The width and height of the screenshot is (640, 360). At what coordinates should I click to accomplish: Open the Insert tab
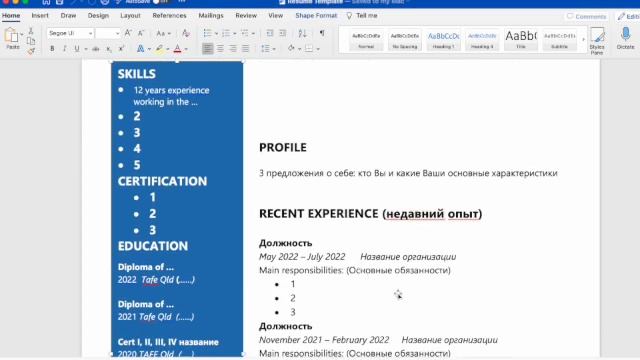tap(40, 16)
